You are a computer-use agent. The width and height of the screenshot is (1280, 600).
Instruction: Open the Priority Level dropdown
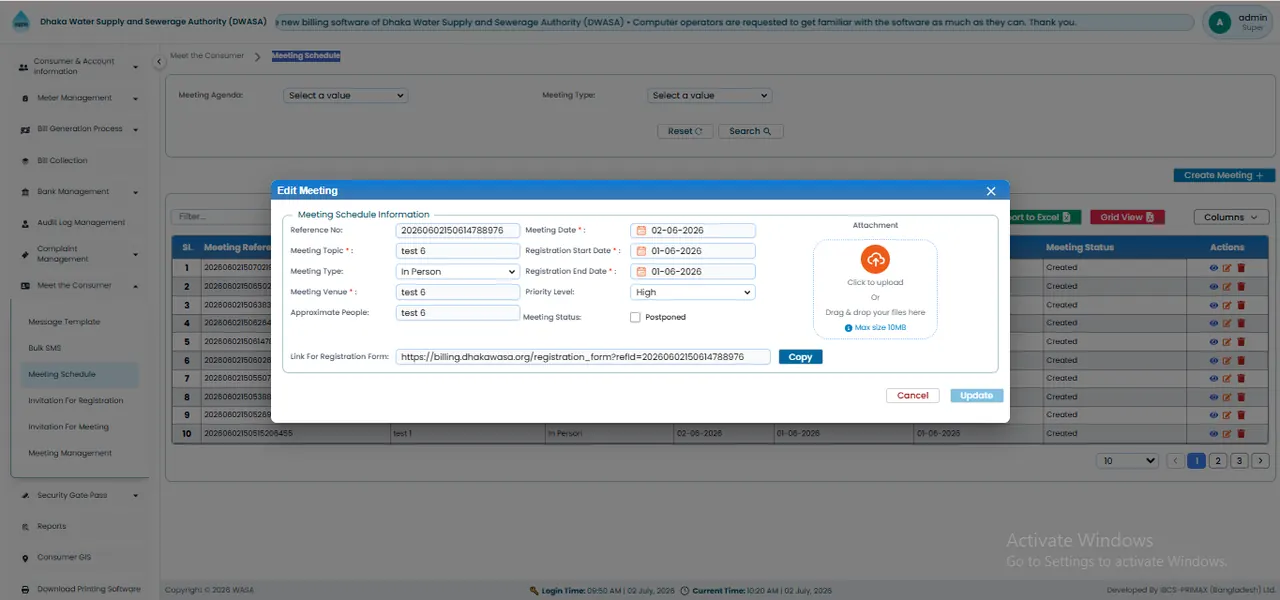(693, 292)
